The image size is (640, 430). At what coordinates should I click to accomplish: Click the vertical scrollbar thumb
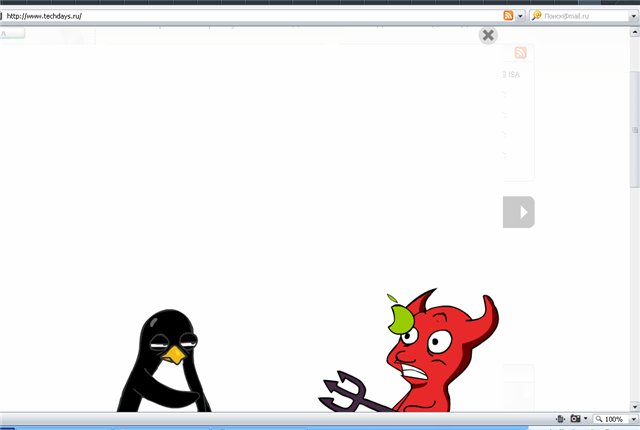635,130
